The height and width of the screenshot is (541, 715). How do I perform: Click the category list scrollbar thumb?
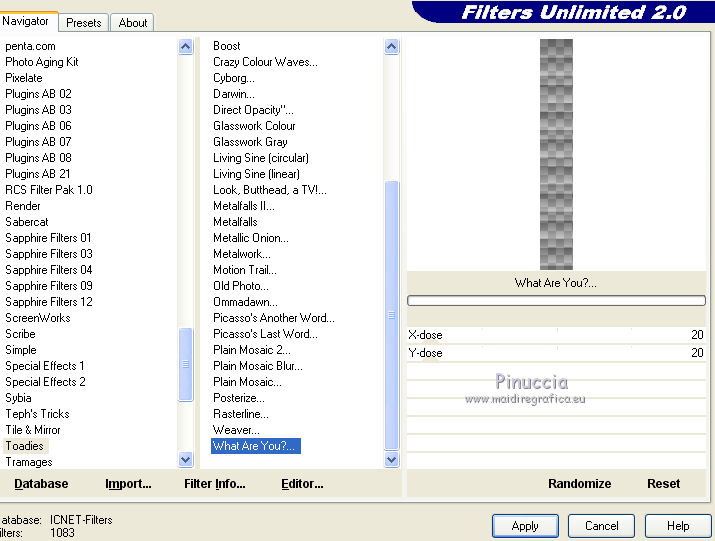[x=186, y=364]
